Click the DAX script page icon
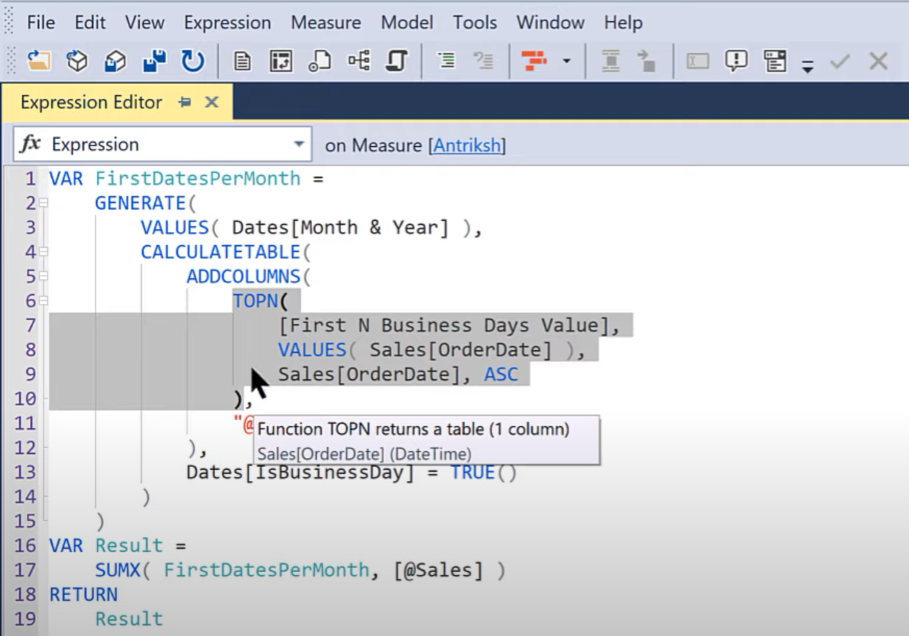This screenshot has height=636, width=909. coord(319,61)
